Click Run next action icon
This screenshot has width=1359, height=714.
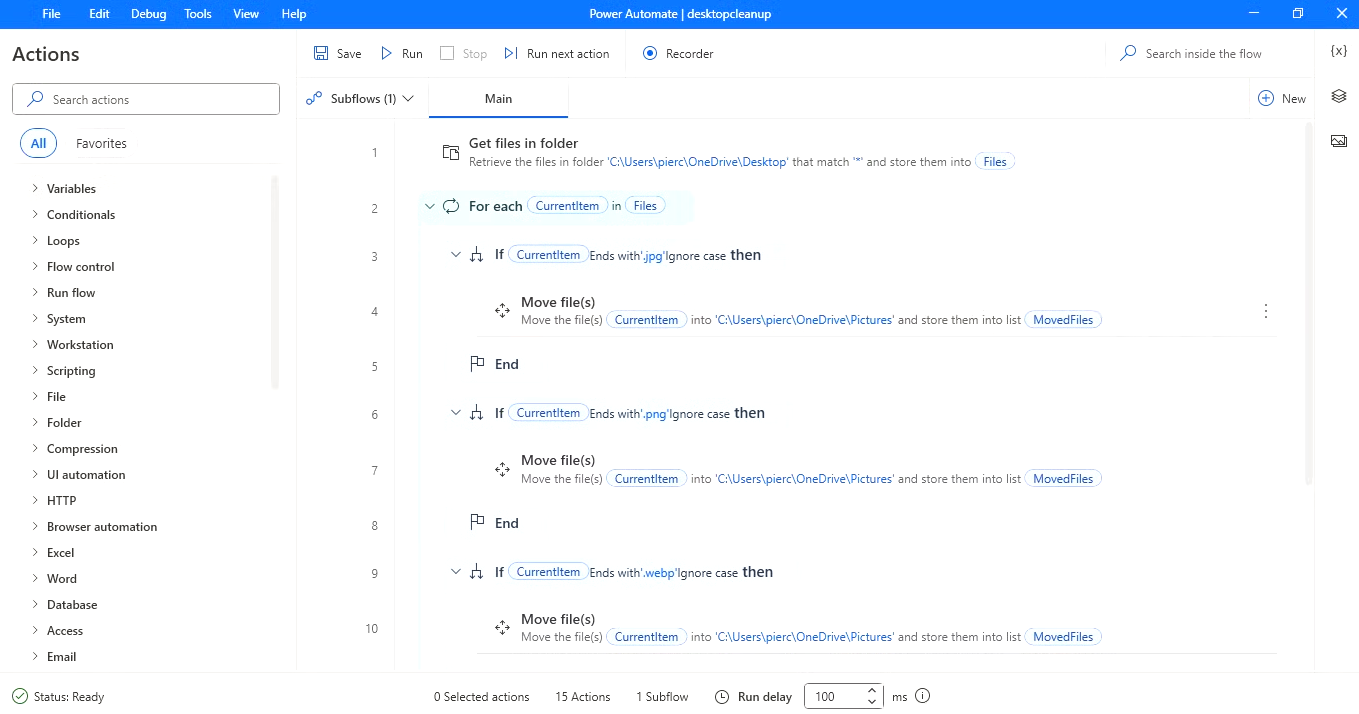pos(511,53)
